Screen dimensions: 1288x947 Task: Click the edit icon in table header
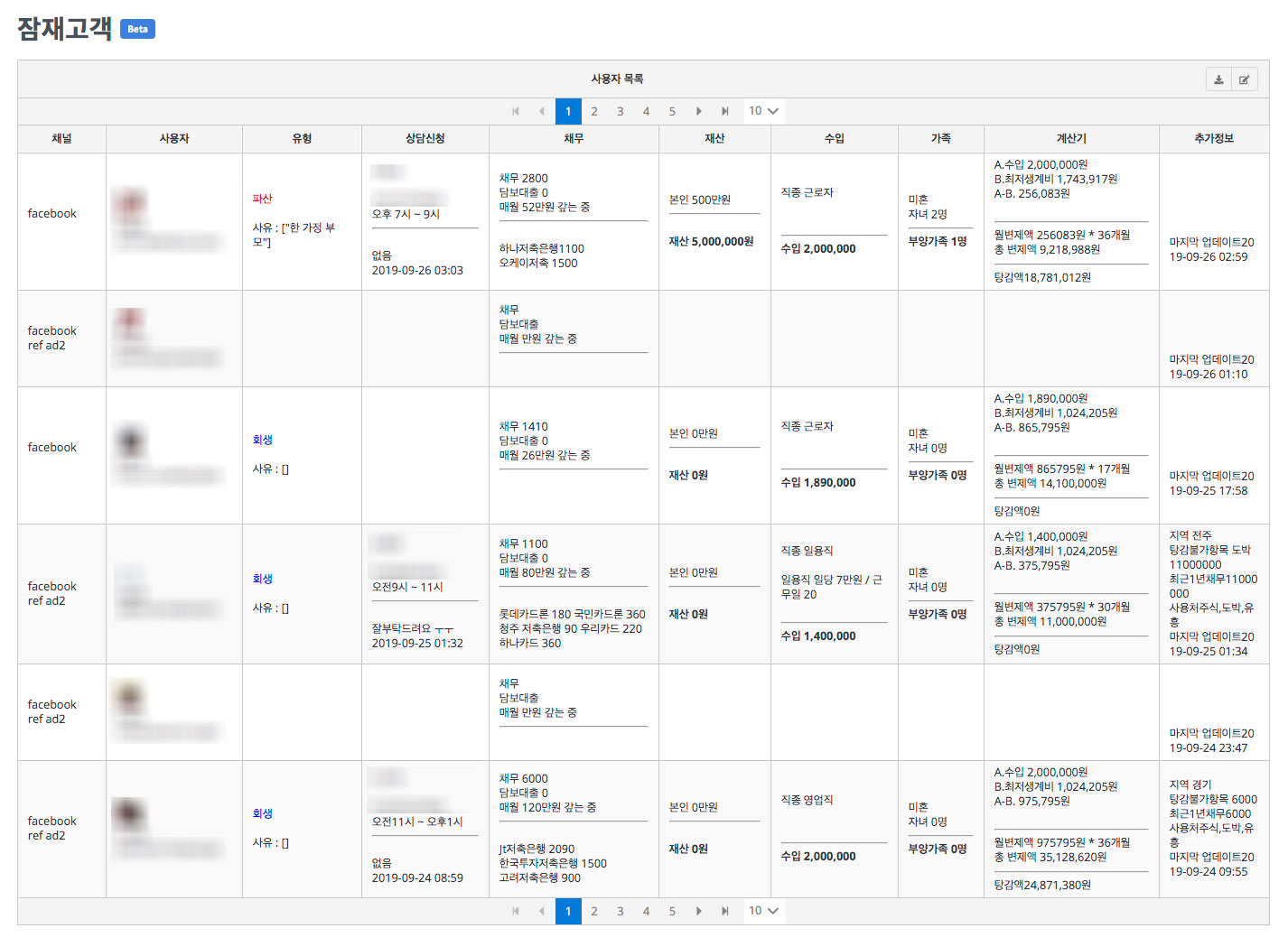click(1244, 79)
